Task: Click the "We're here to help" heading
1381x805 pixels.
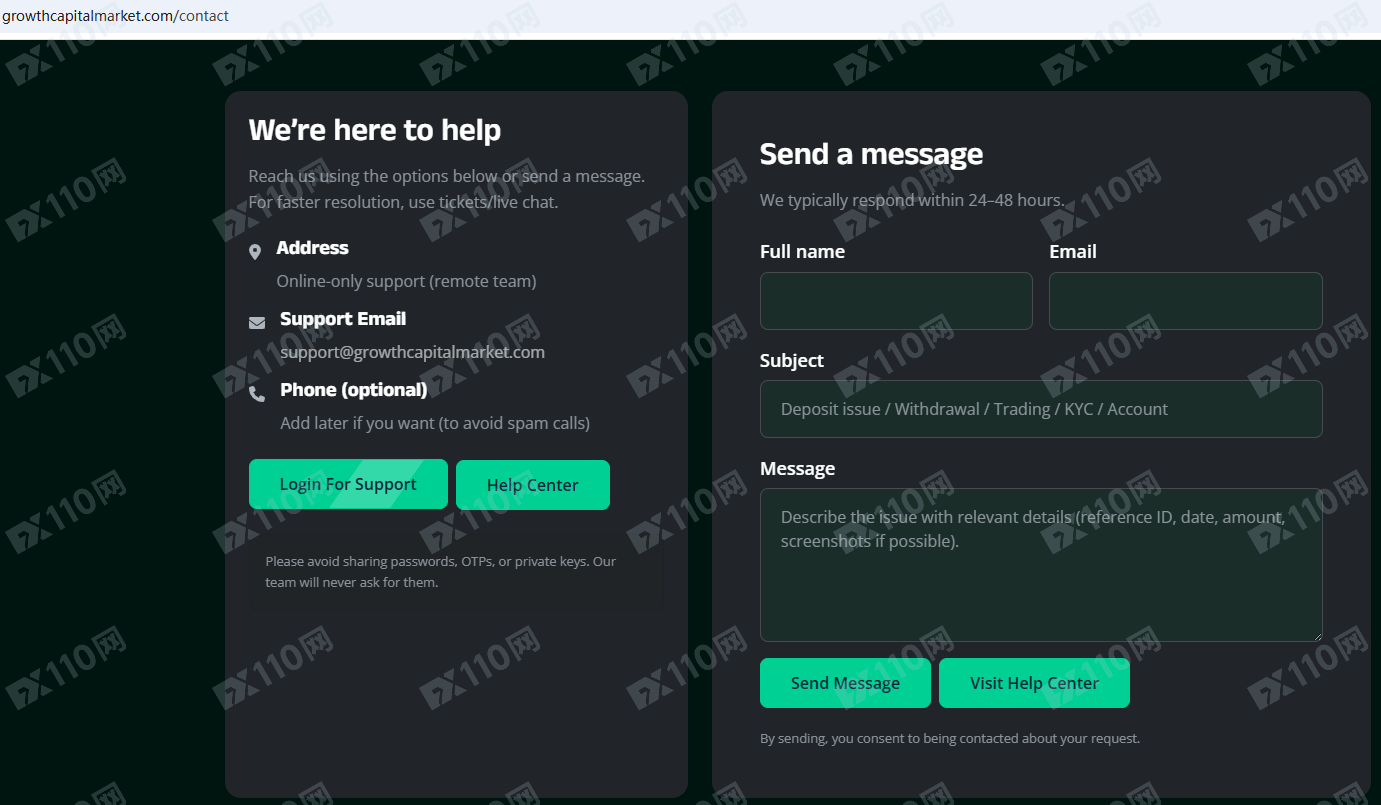Action: click(x=375, y=130)
